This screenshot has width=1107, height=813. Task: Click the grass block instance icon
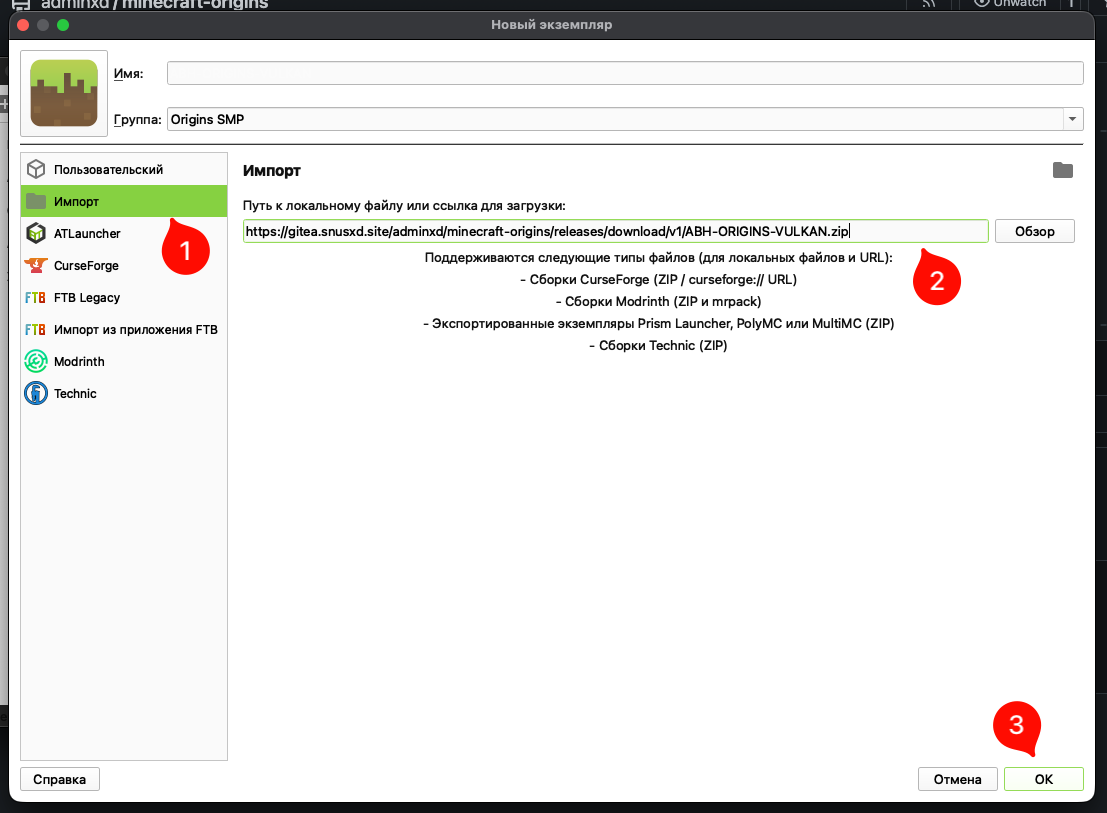(64, 93)
